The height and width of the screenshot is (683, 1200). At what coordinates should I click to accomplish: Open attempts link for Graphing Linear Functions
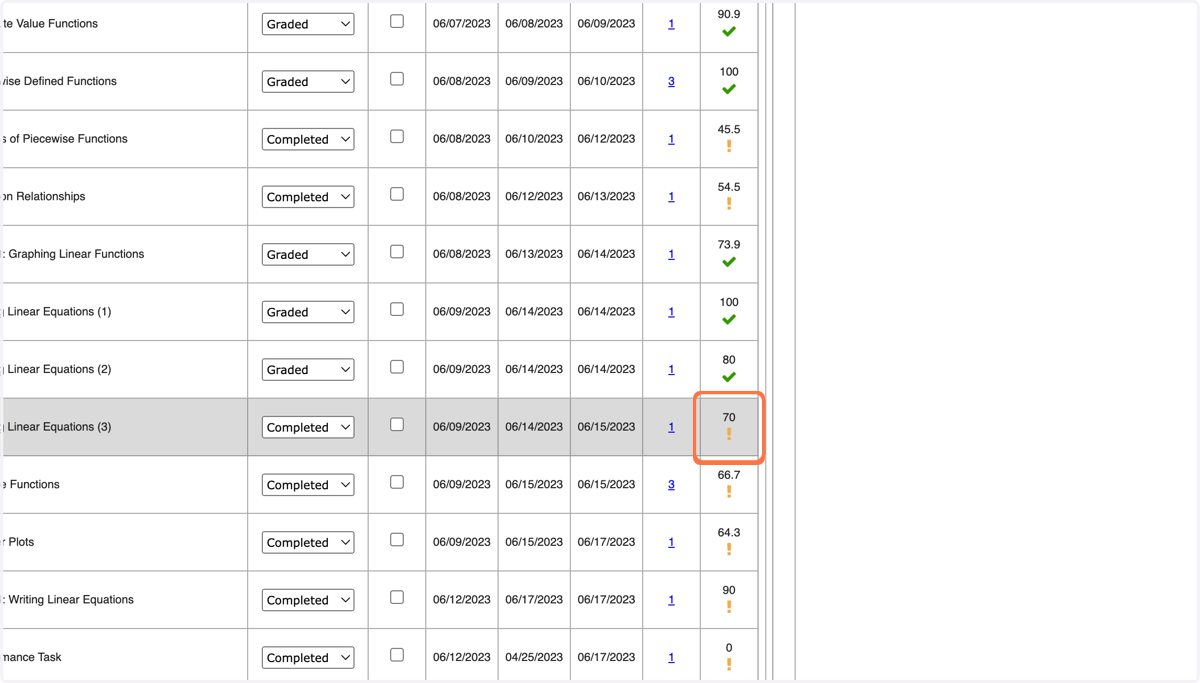pos(671,254)
